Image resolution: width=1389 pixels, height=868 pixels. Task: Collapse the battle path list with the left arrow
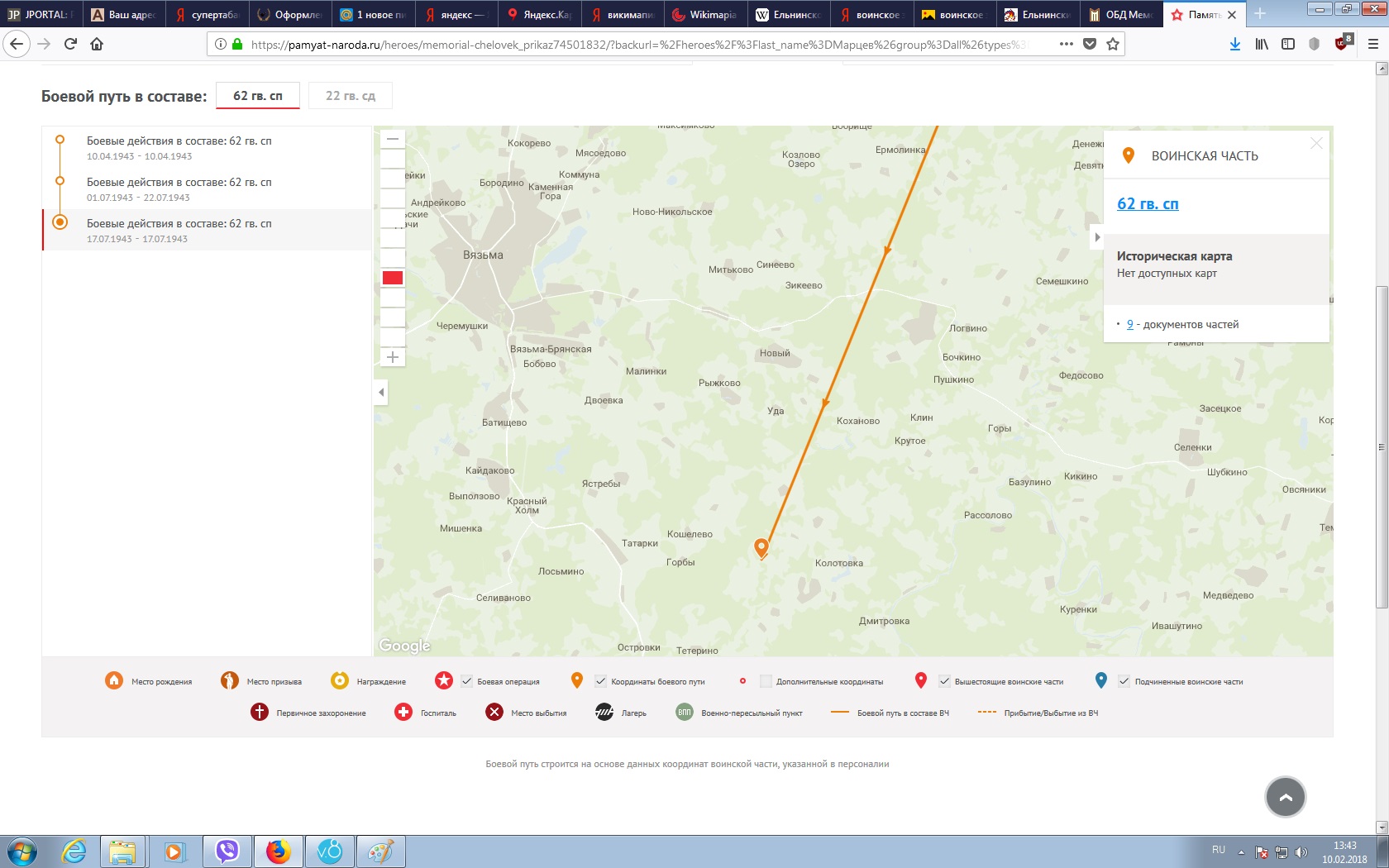pyautogui.click(x=381, y=392)
